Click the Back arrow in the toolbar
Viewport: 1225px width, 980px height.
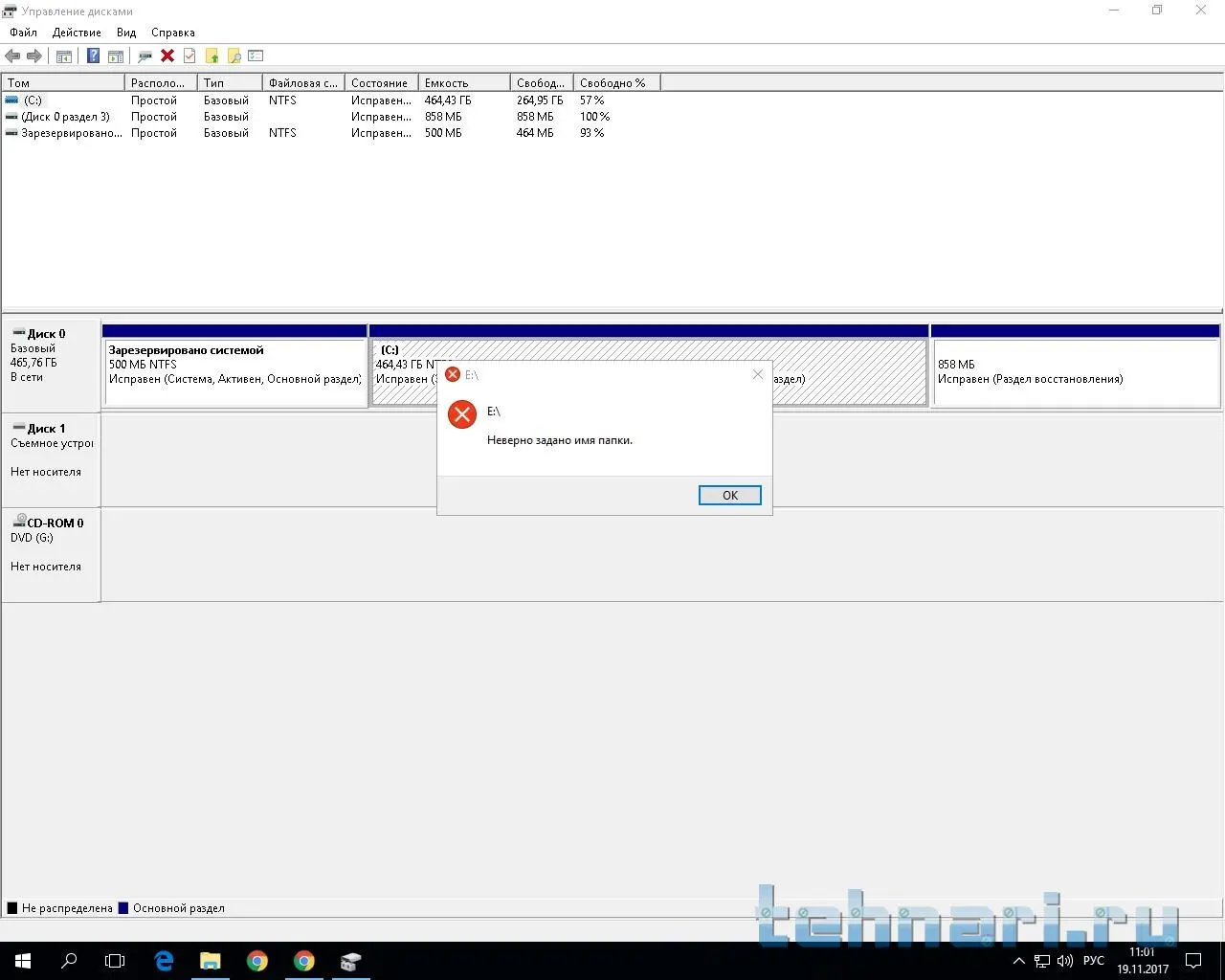(12, 56)
